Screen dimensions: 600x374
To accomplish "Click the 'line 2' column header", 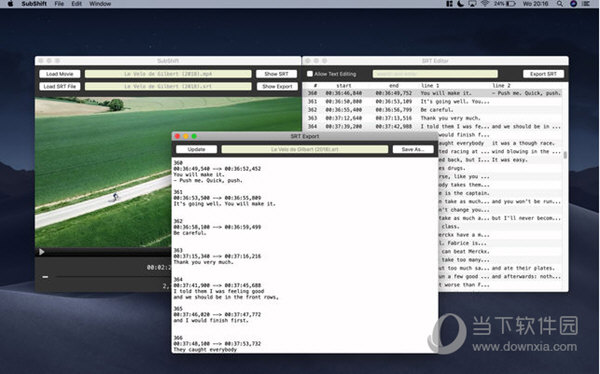I will [501, 85].
